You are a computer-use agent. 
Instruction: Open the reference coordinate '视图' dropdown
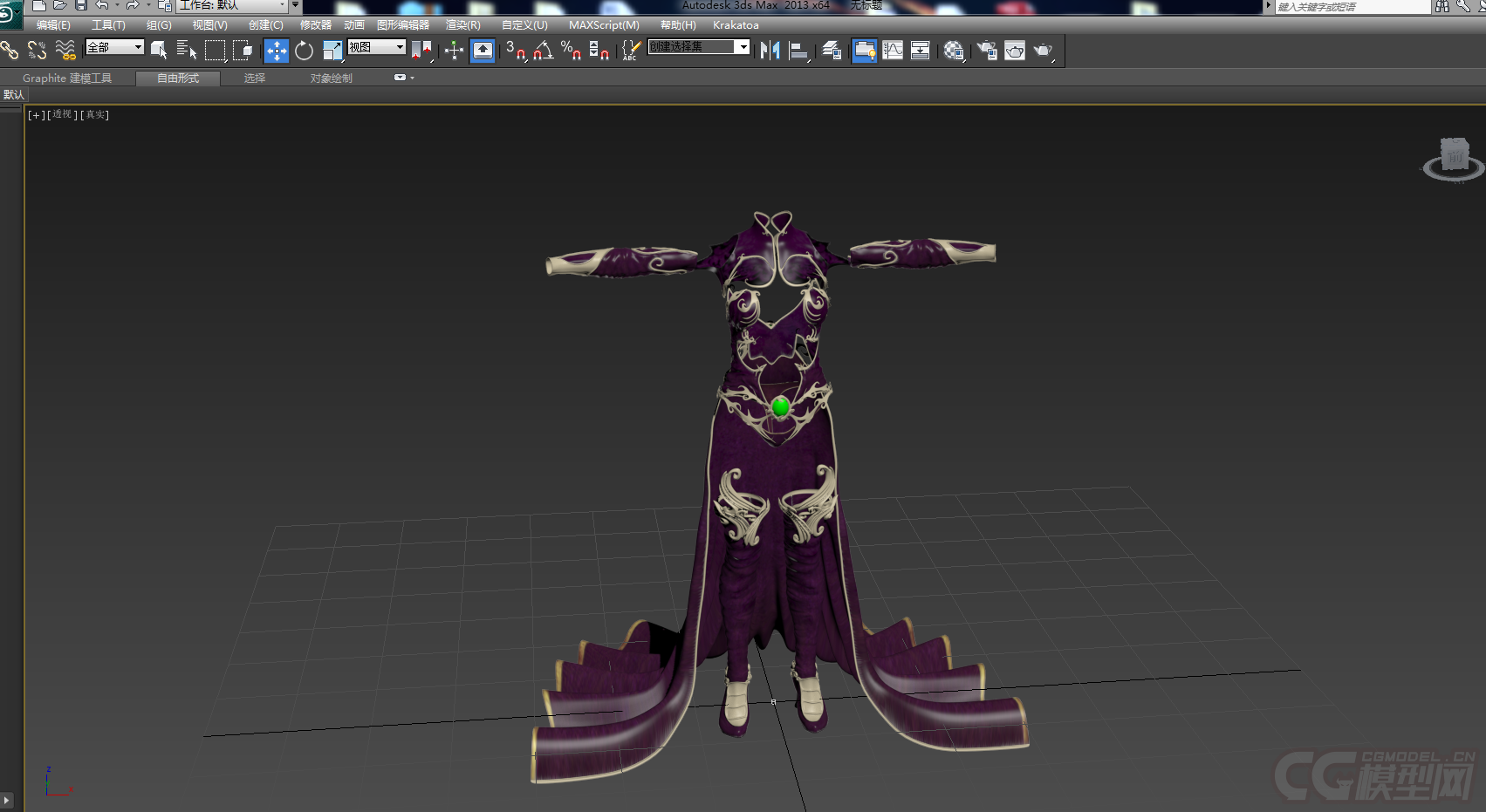click(x=377, y=47)
